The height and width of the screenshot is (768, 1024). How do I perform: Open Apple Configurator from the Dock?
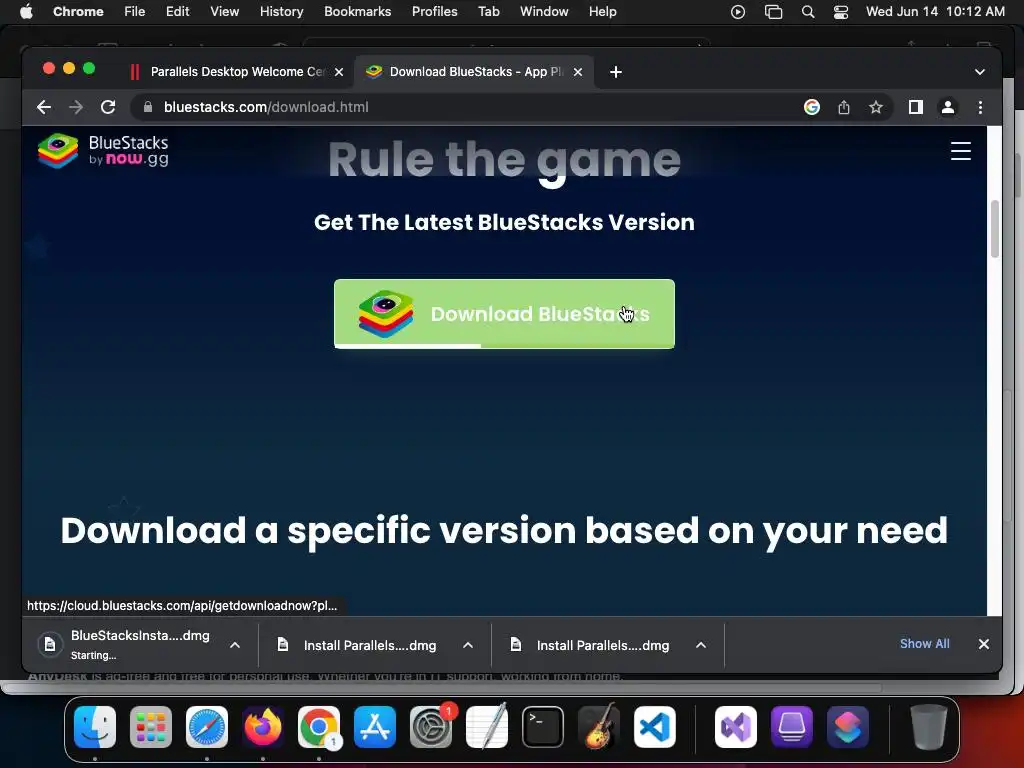tap(792, 727)
